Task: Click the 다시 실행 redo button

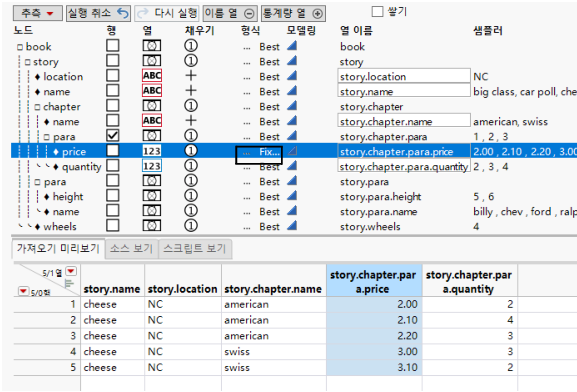Action: (167, 13)
